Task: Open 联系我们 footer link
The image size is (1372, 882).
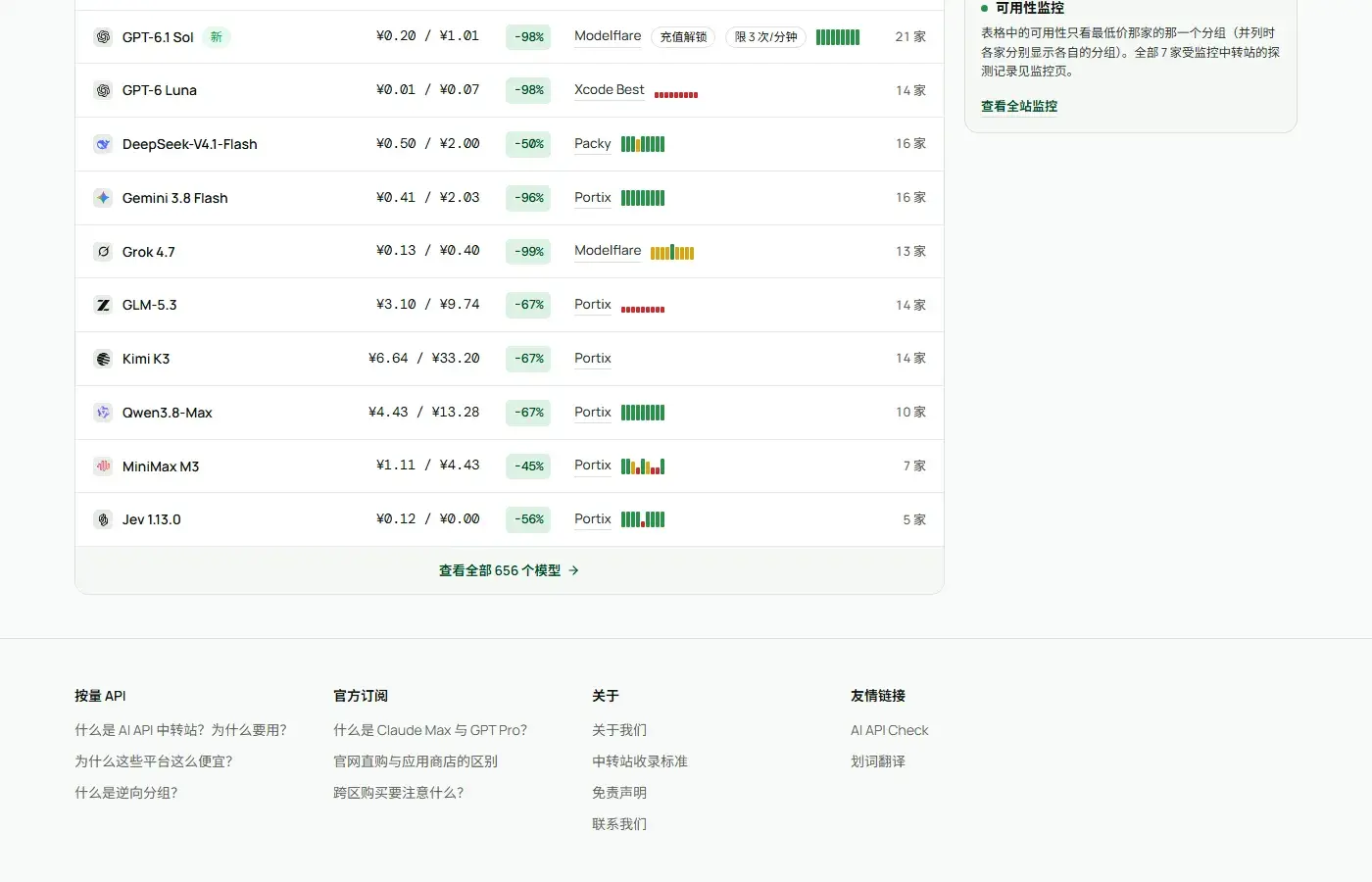Action: tap(619, 824)
